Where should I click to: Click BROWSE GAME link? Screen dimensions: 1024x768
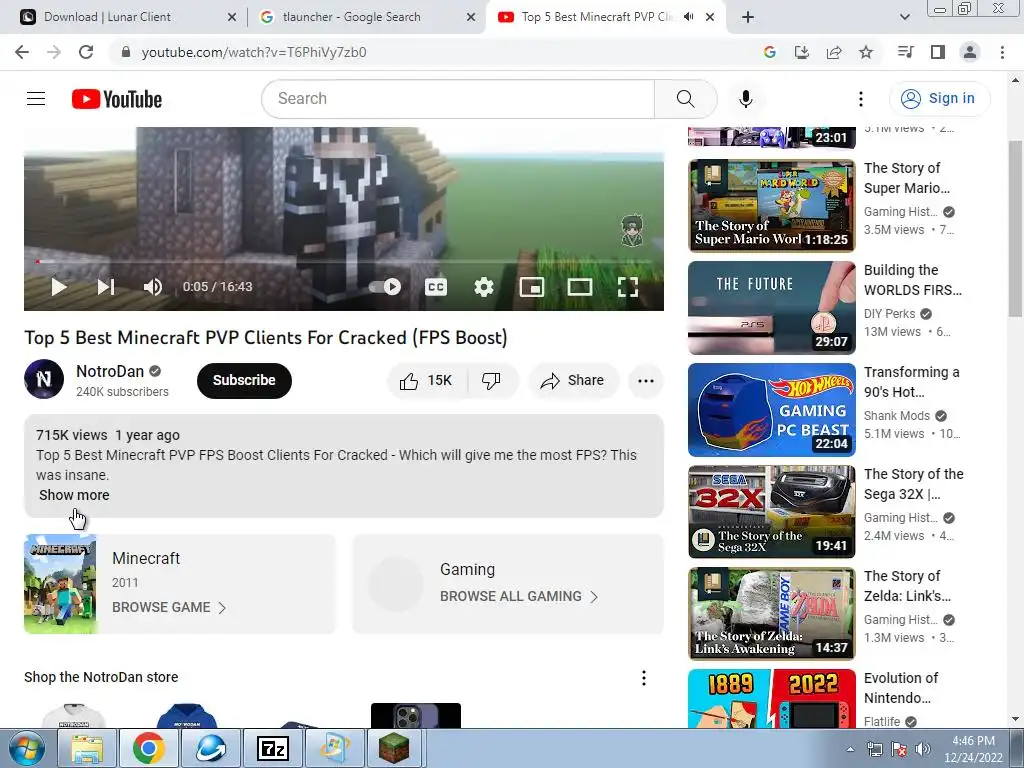point(168,608)
